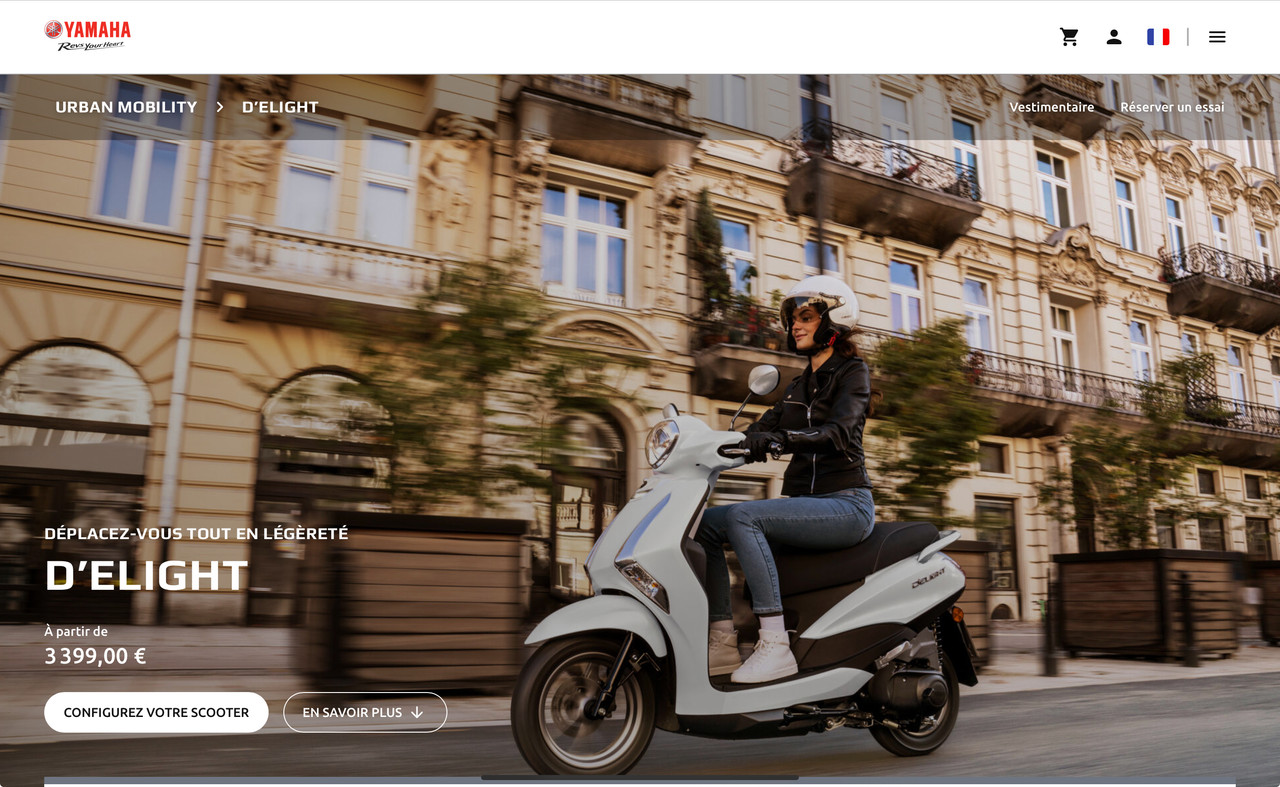Click Réserver un essai
Viewport: 1280px width, 787px height.
pyautogui.click(x=1172, y=106)
